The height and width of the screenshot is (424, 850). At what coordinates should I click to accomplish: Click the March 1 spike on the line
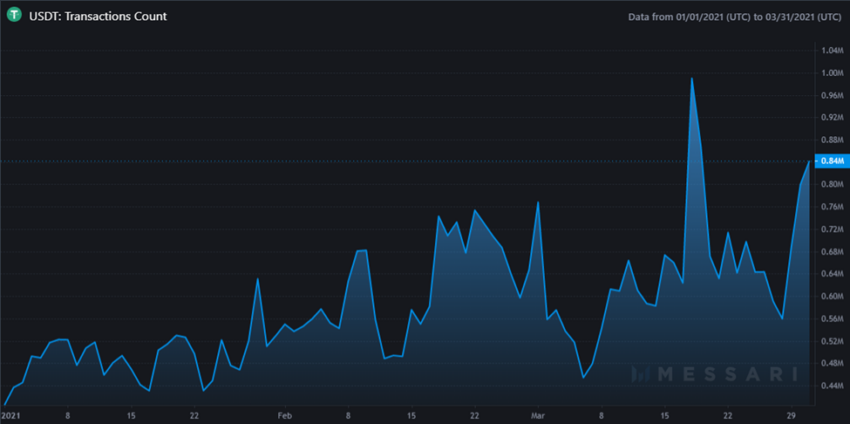538,202
